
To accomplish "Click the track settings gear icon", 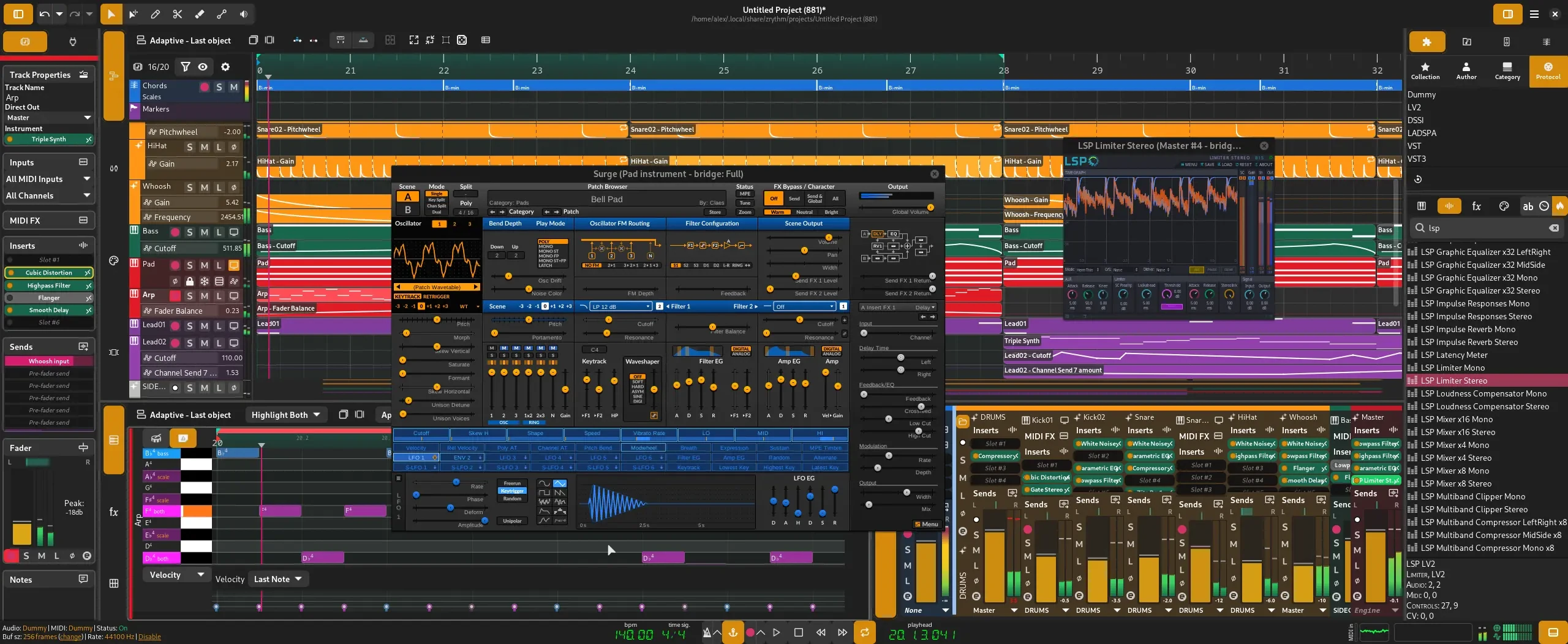I will (x=225, y=67).
